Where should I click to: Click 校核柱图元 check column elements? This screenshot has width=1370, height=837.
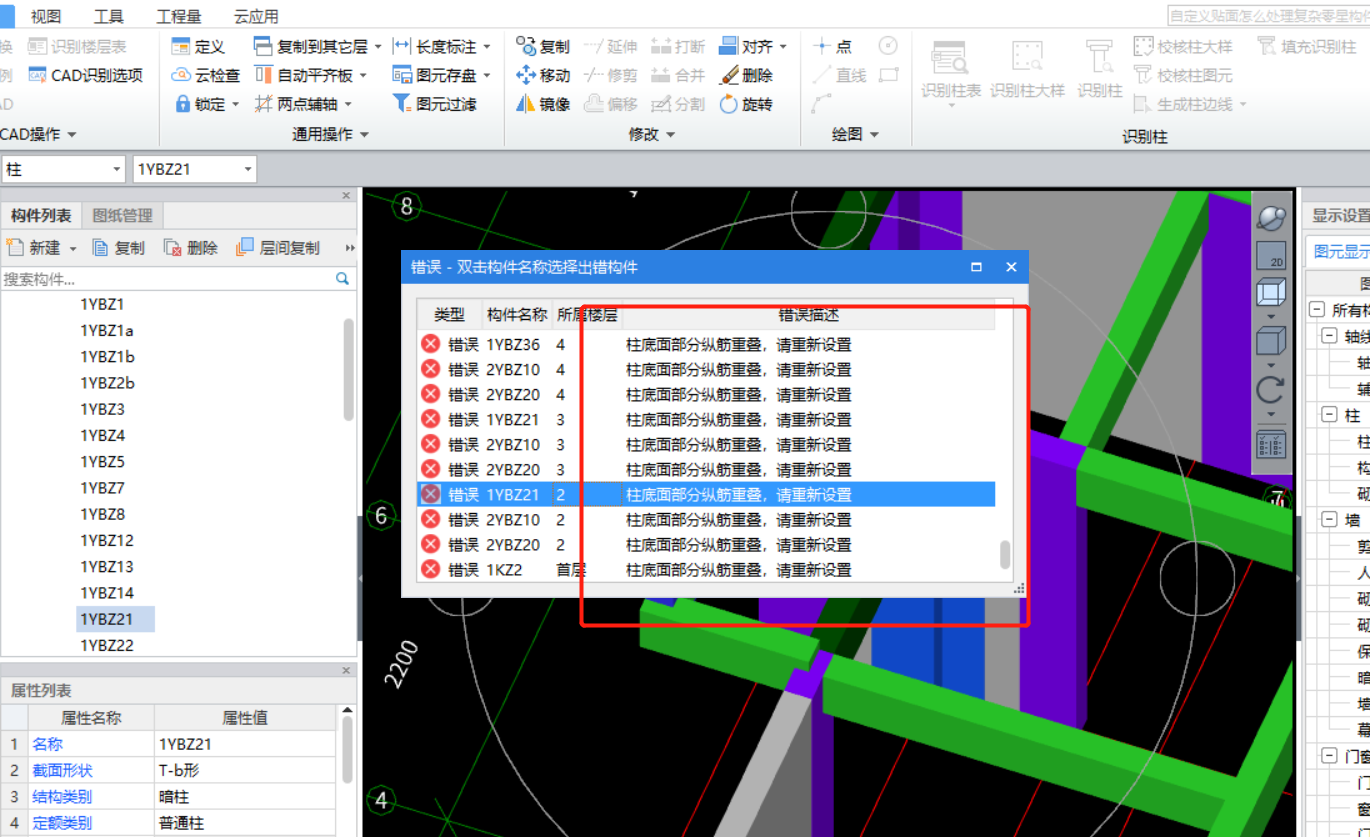[x=1184, y=75]
